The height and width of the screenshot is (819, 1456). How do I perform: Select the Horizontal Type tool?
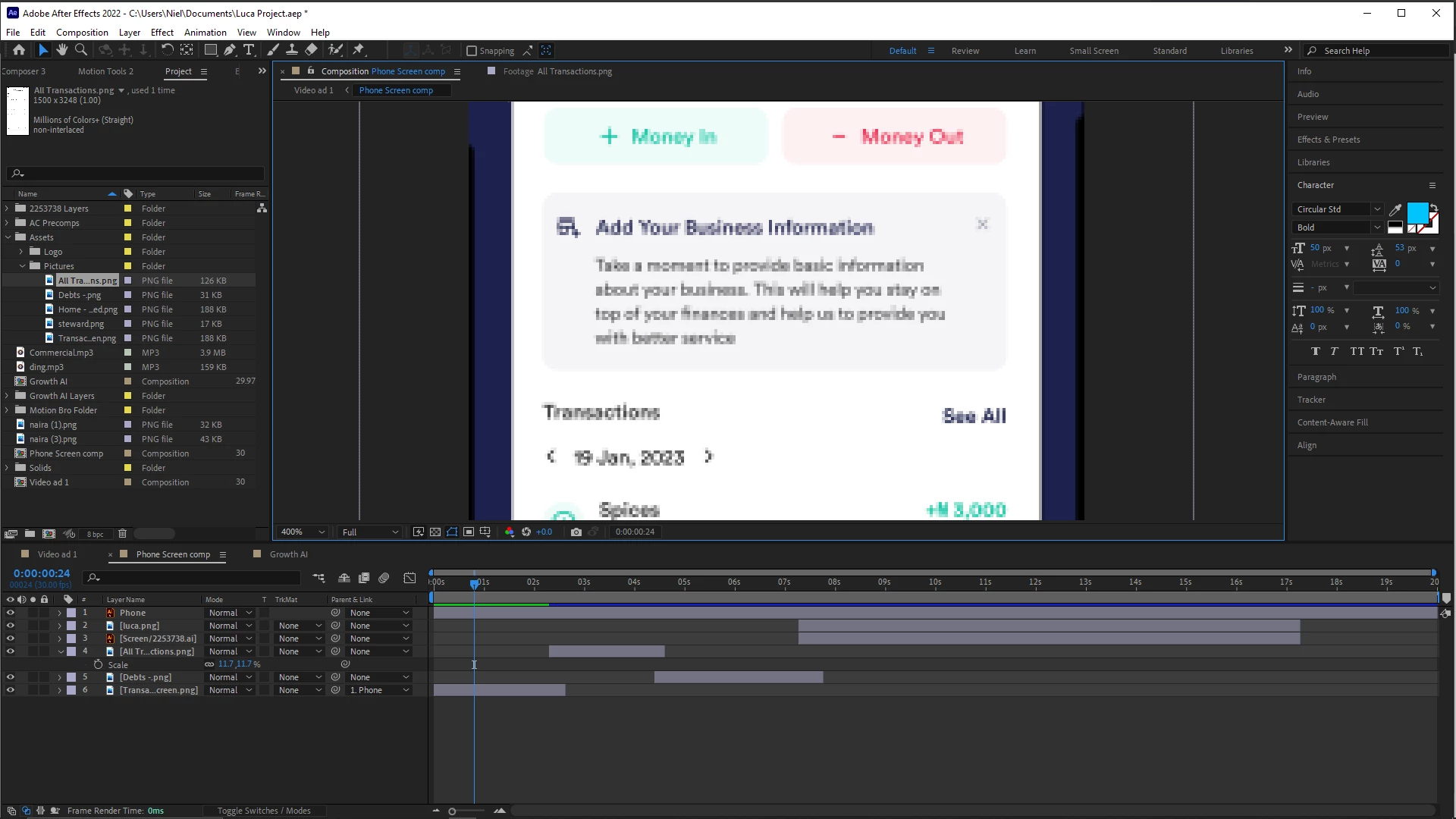tap(248, 50)
